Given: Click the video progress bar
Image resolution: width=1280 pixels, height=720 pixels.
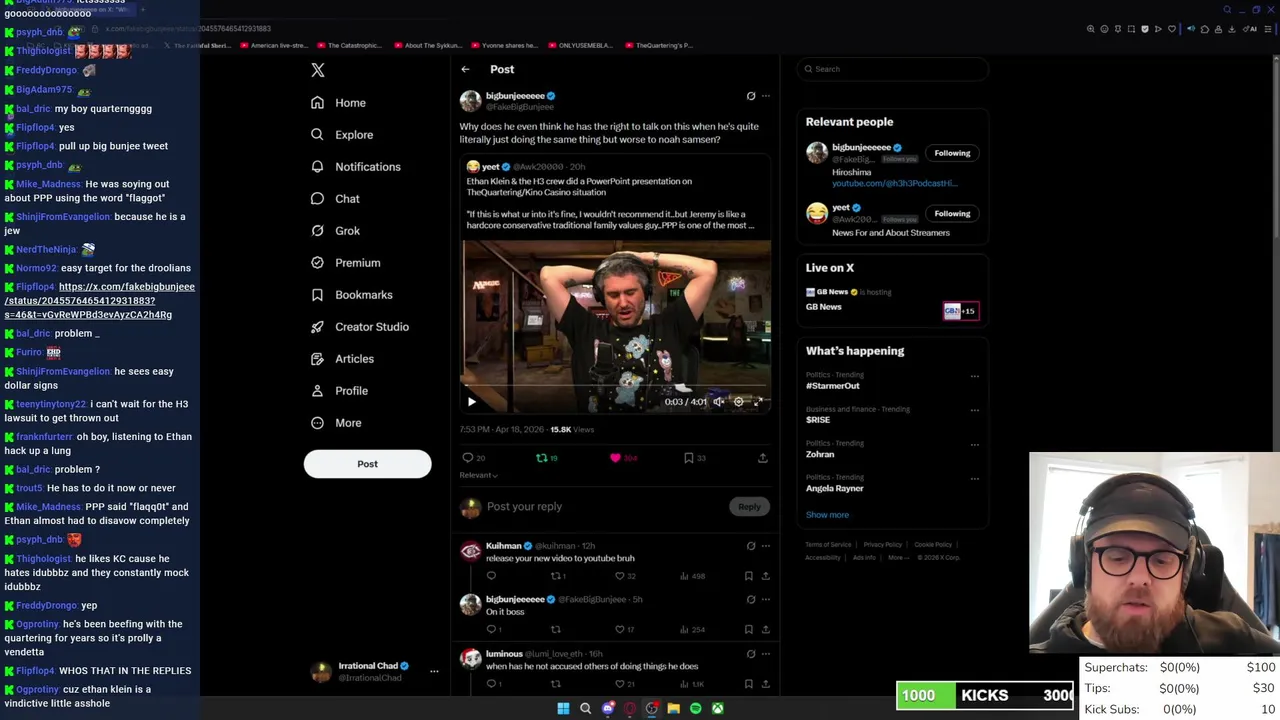Looking at the screenshot, I should [615, 385].
